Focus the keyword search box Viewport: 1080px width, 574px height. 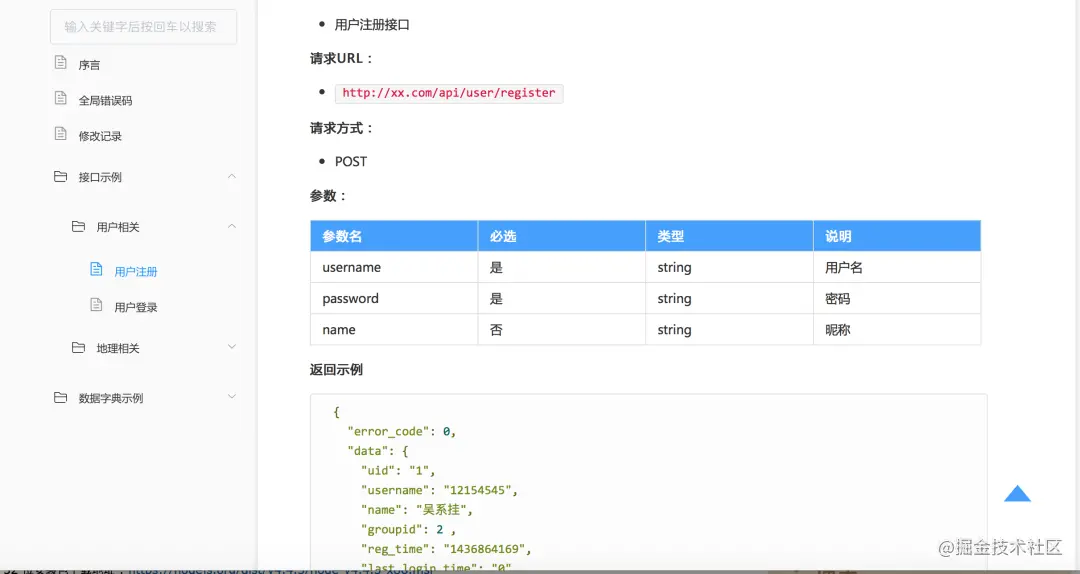(143, 27)
